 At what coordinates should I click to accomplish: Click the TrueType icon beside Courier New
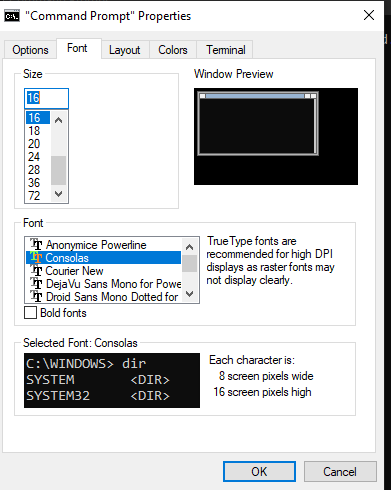tap(36, 270)
